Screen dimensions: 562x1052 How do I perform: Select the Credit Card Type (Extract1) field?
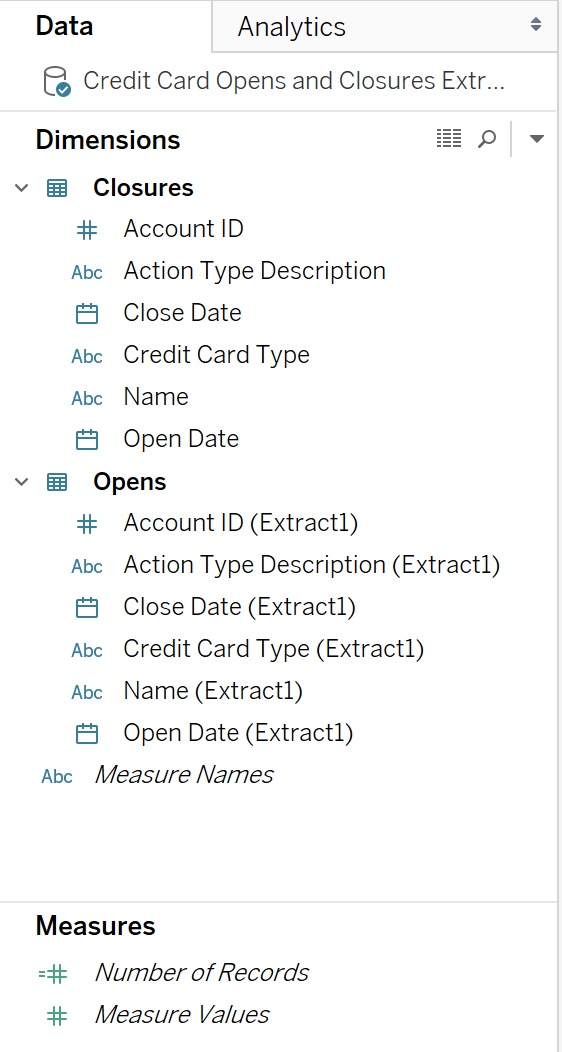pyautogui.click(x=274, y=649)
